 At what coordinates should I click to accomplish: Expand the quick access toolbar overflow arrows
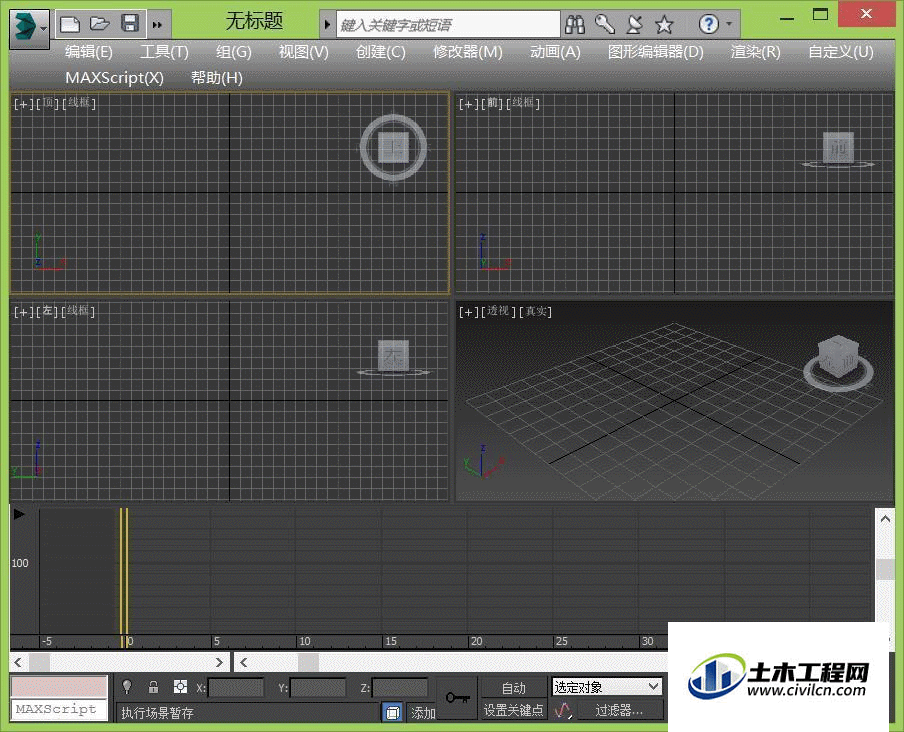(x=157, y=25)
